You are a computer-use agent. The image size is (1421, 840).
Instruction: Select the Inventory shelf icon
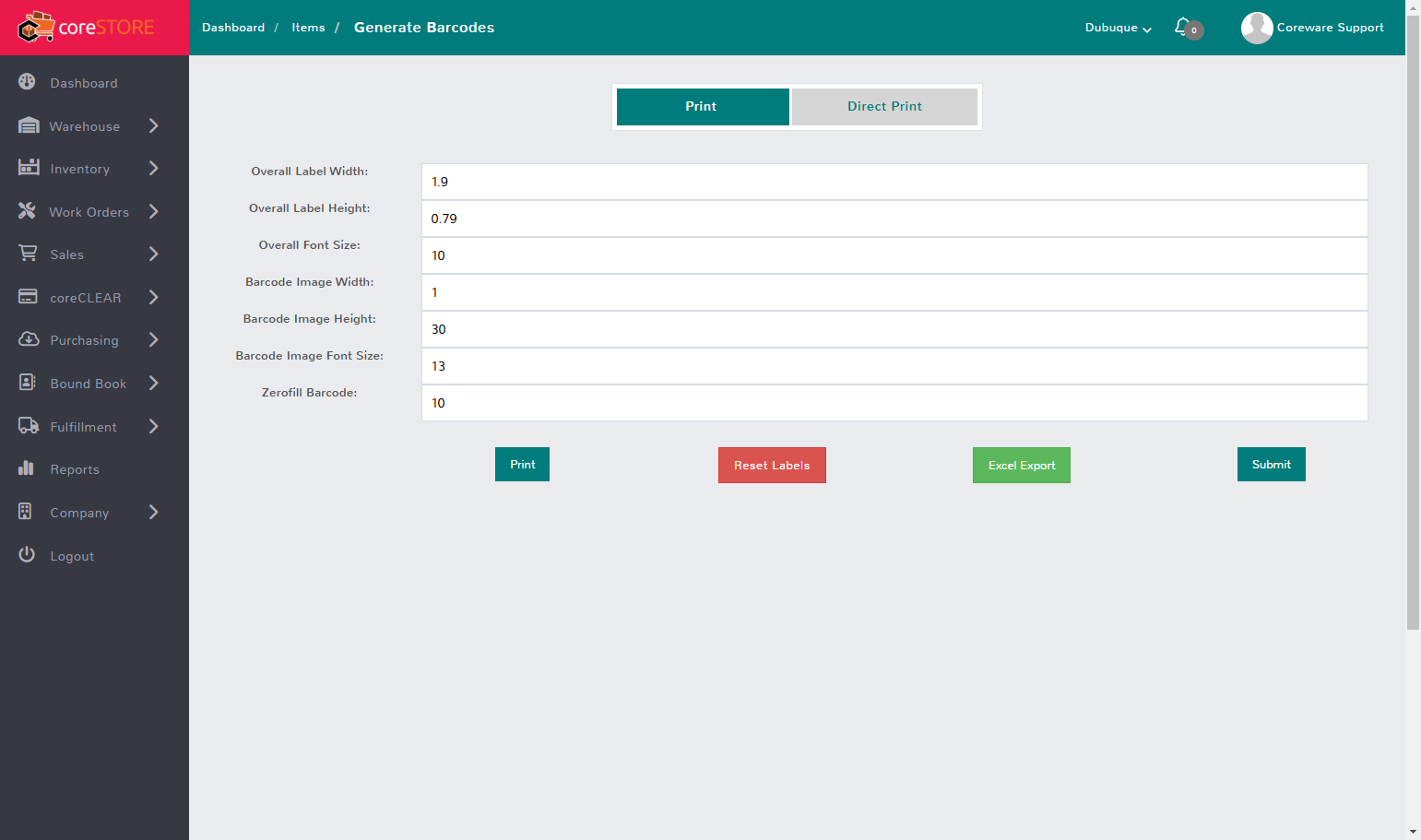[29, 167]
